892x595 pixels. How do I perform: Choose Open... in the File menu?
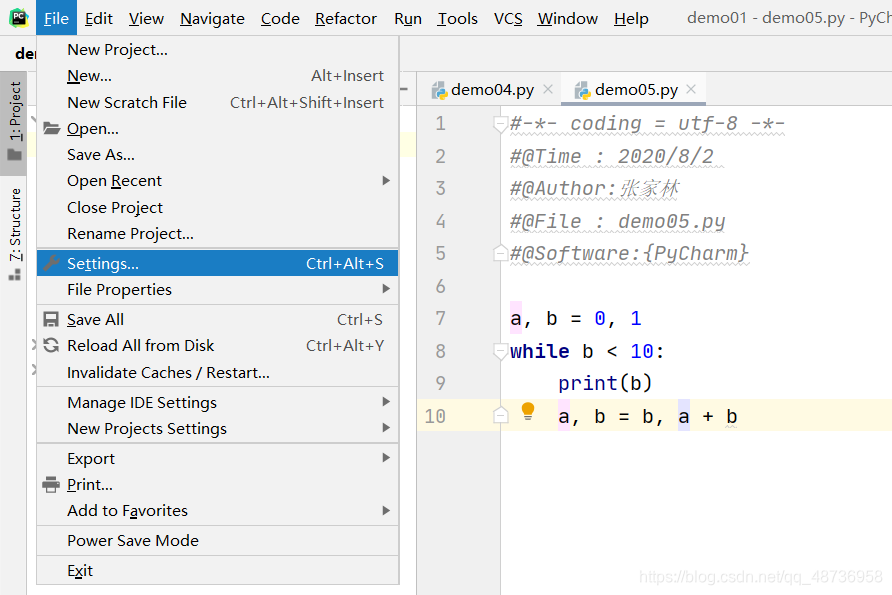point(217,129)
